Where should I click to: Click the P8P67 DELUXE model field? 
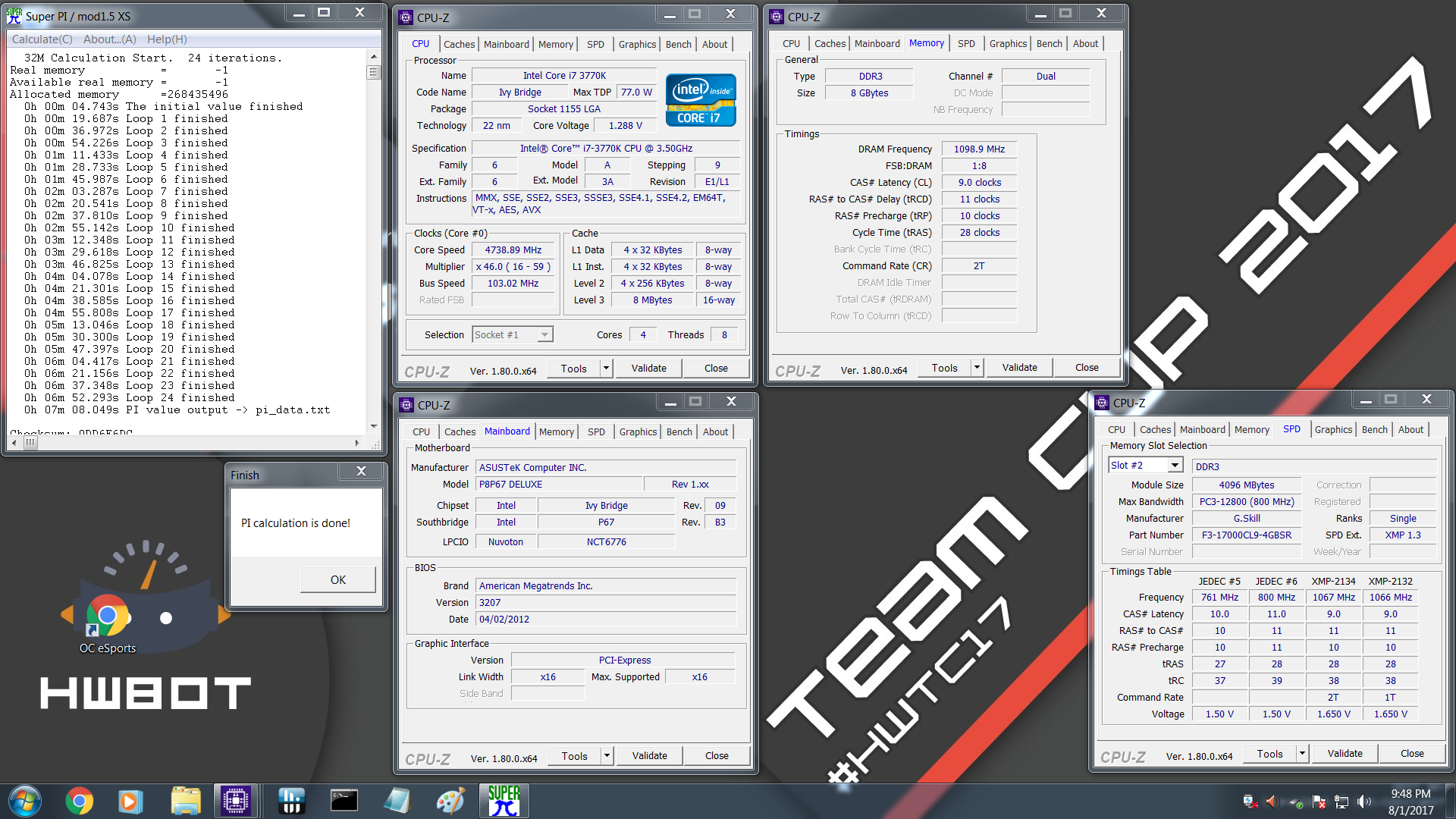559,484
